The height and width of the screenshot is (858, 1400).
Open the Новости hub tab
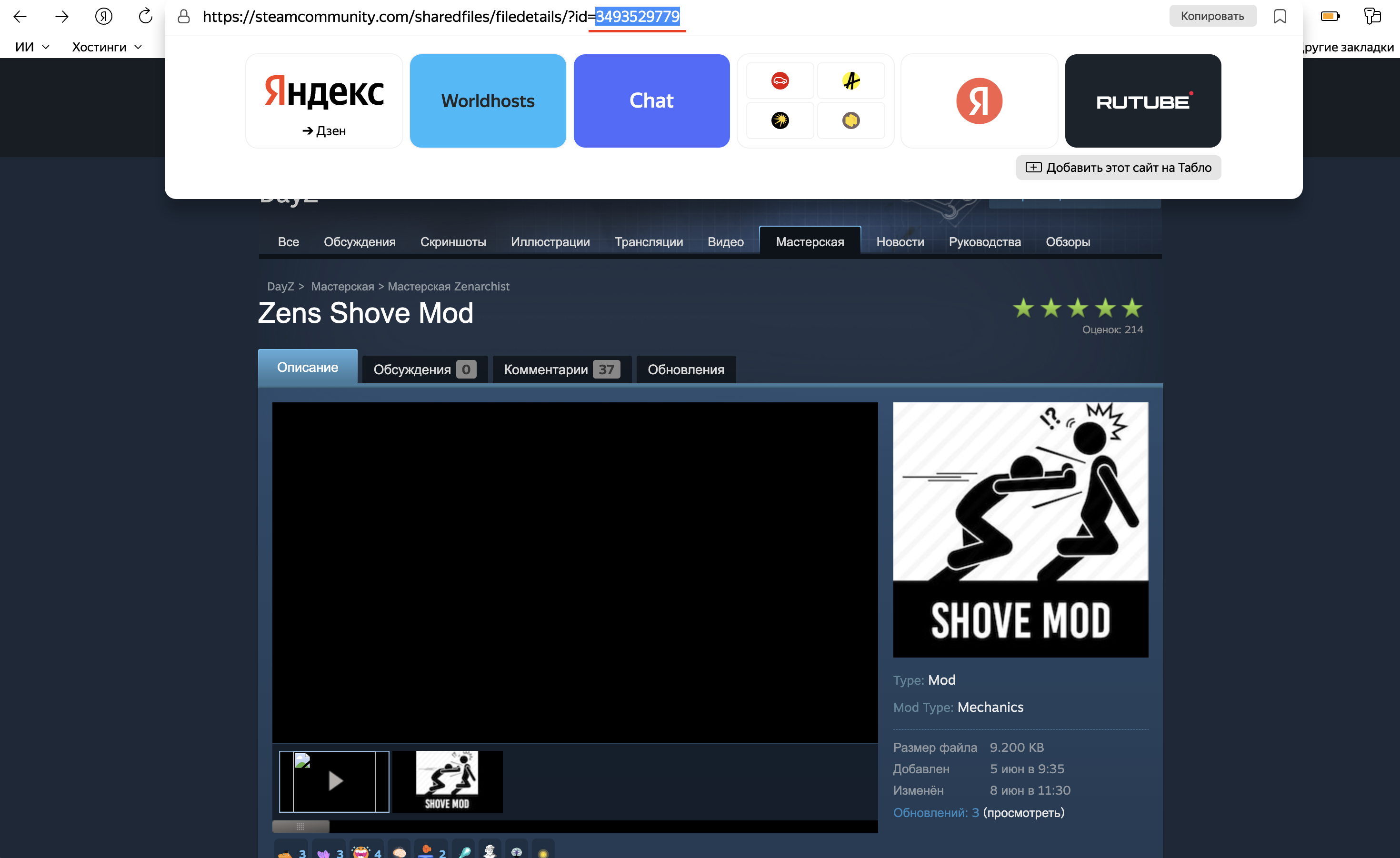tap(900, 241)
